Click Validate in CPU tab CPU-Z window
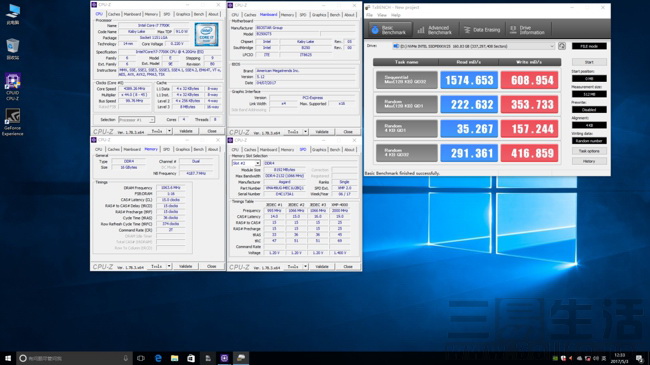This screenshot has height=365, width=650. point(186,131)
